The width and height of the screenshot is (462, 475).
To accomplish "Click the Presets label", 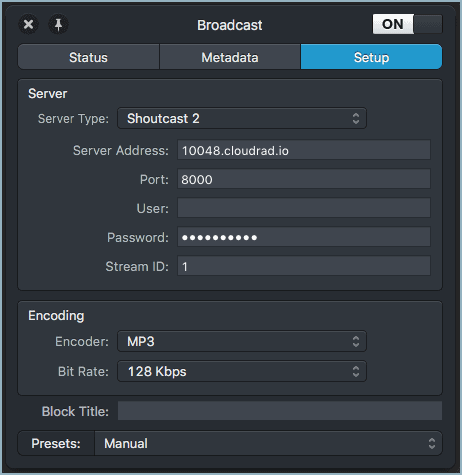I will click(56, 444).
